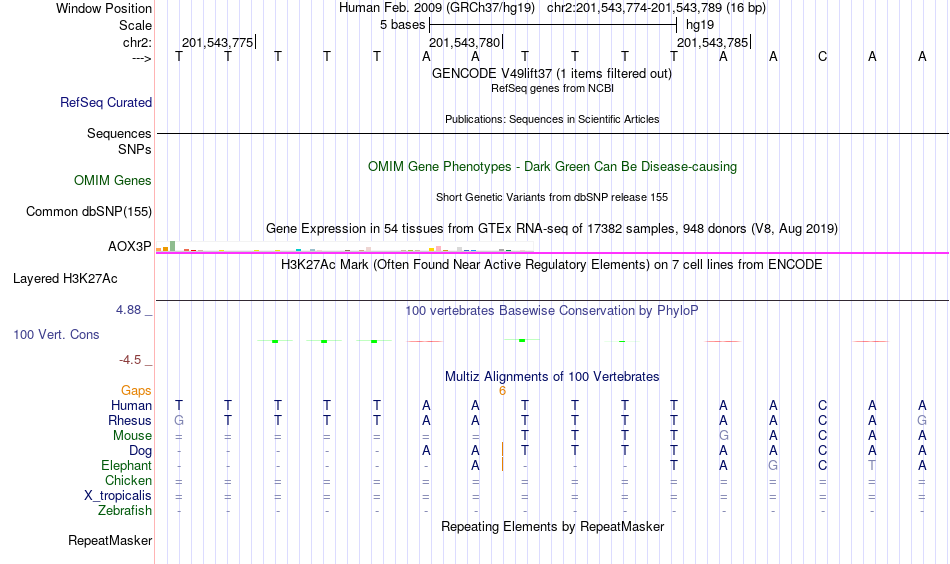Select the AOX3P gene label
950x564 pixels.
tap(130, 247)
